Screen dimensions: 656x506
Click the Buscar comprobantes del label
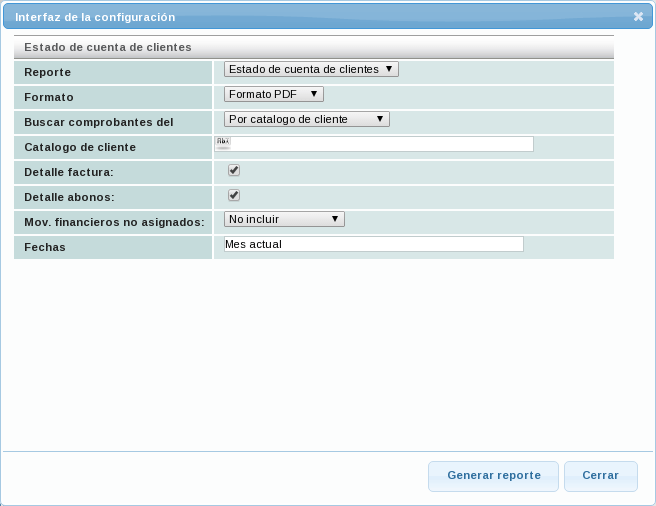98,123
